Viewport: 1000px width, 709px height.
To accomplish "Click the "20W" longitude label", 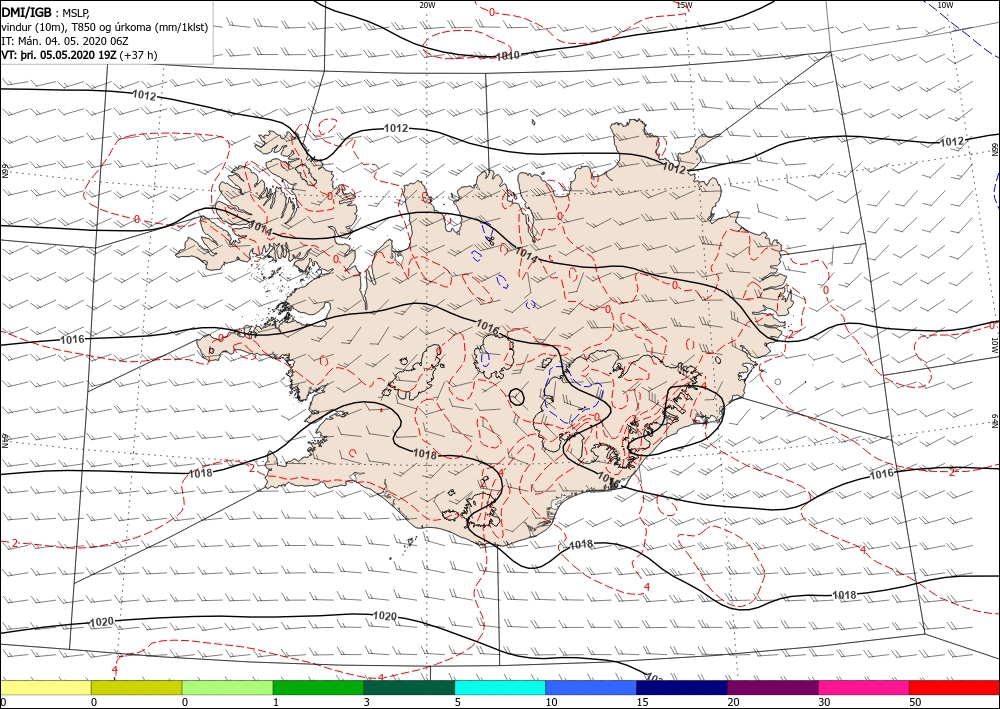I will 427,5.
